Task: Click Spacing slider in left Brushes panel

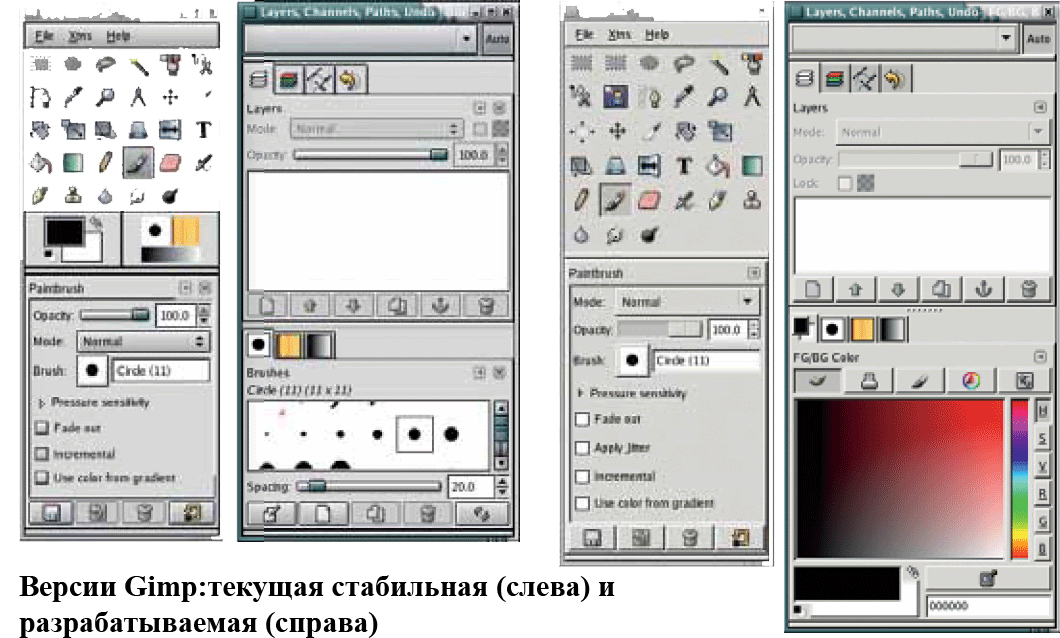Action: (x=369, y=486)
